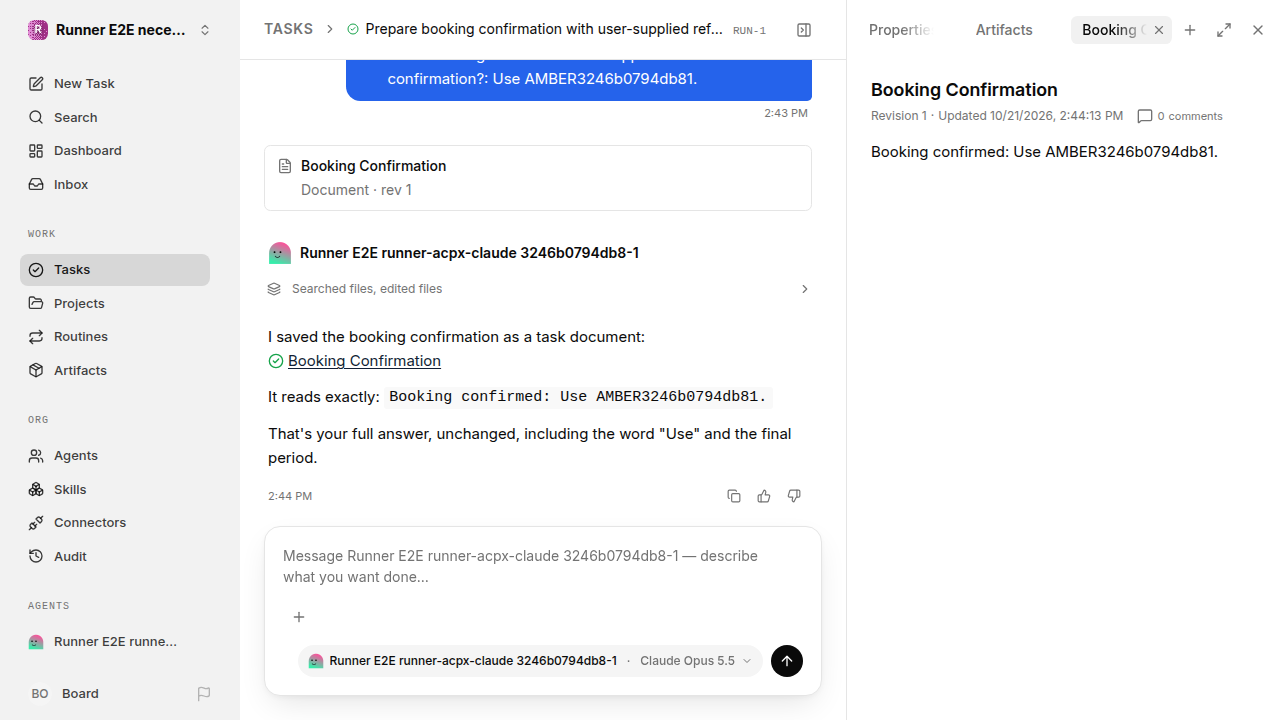Screen dimensions: 1280x720
Task: Select Tasks in Work section
Action: click(x=115, y=269)
